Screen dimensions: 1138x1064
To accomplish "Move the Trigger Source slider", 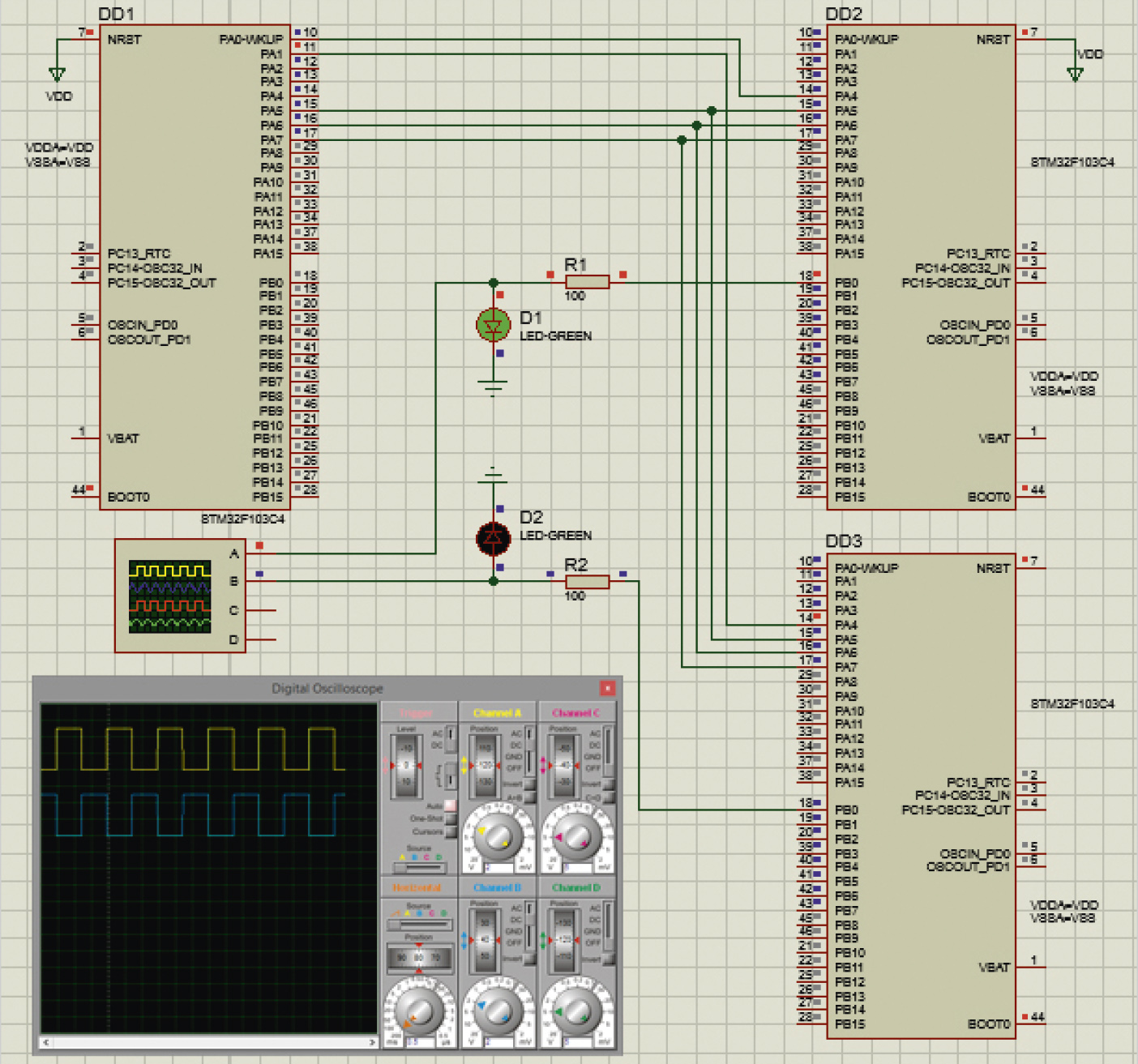I will click(x=420, y=867).
